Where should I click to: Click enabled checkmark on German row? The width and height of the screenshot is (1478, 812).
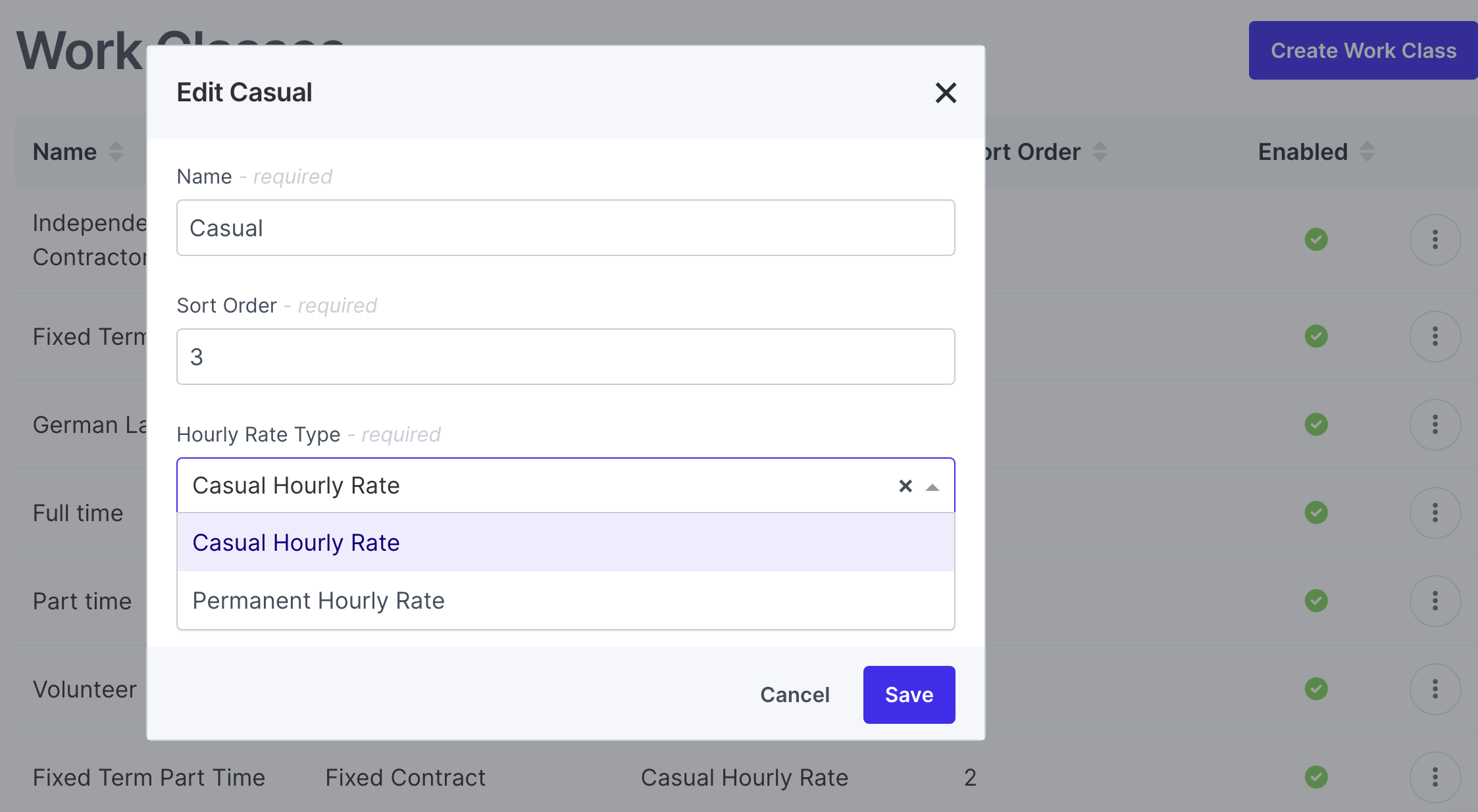(1316, 424)
